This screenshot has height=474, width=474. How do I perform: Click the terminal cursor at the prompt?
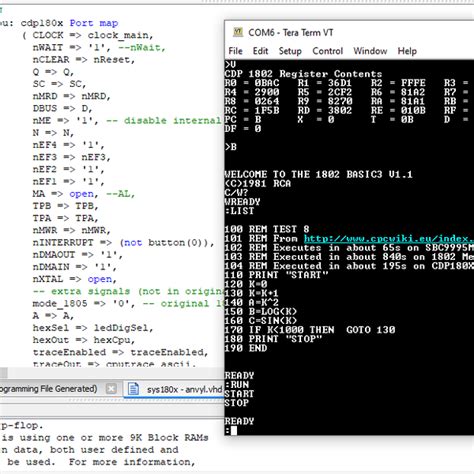(234, 431)
